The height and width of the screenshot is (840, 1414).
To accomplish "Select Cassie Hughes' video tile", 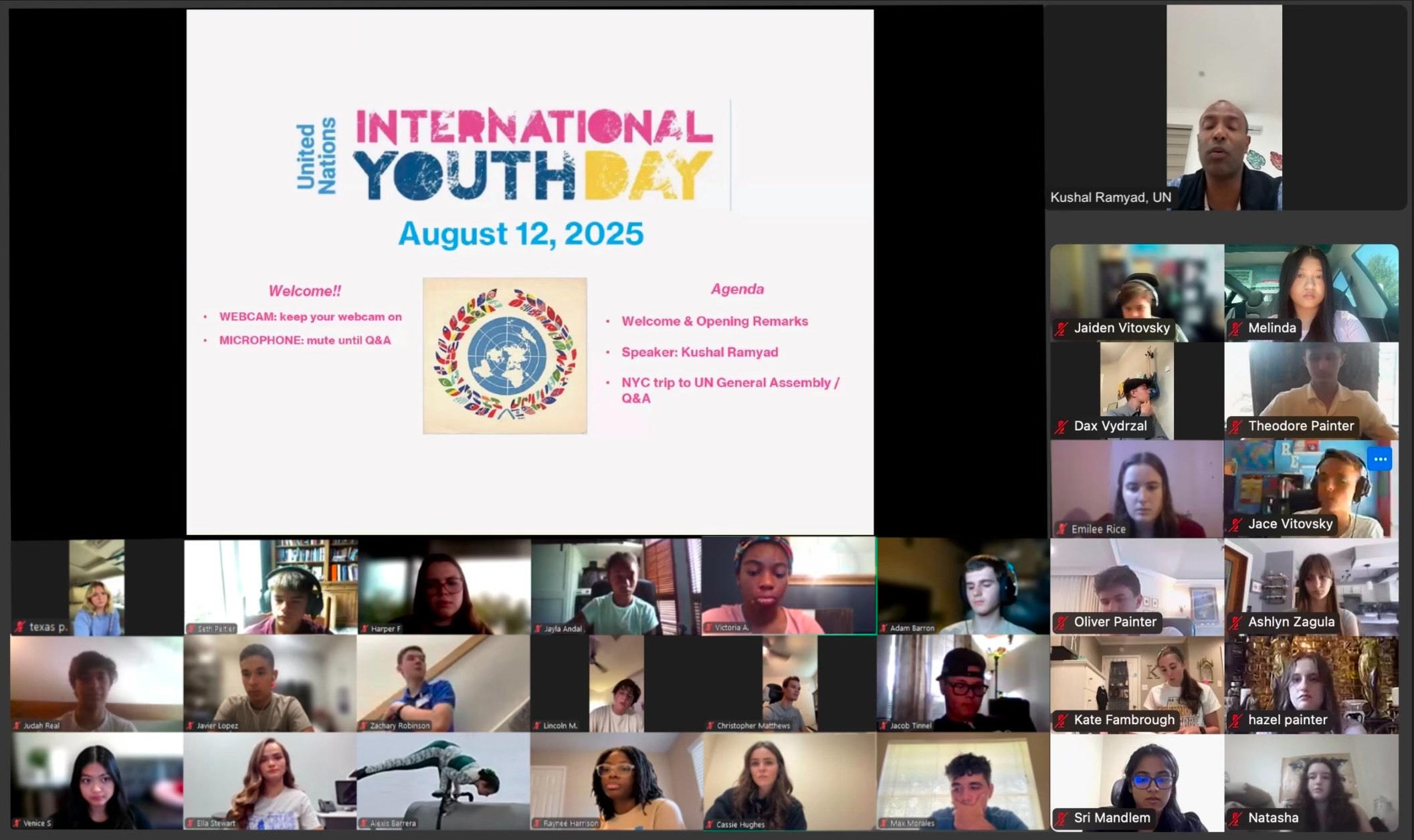I will click(790, 781).
